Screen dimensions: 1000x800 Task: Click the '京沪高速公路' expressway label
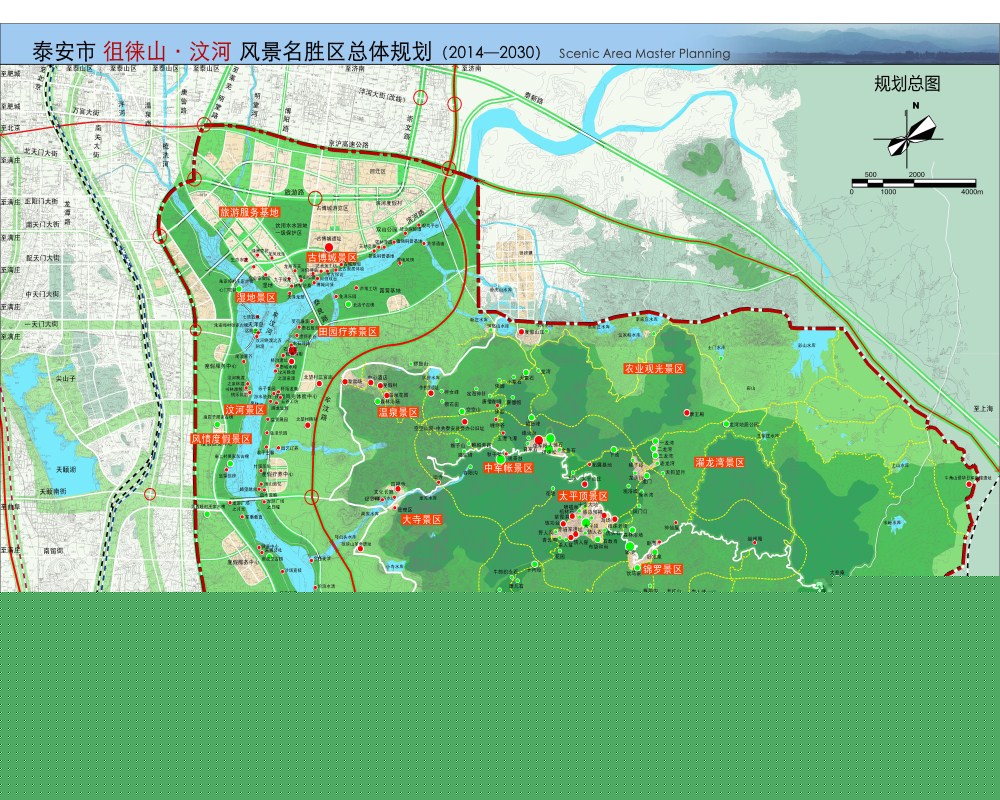point(348,145)
